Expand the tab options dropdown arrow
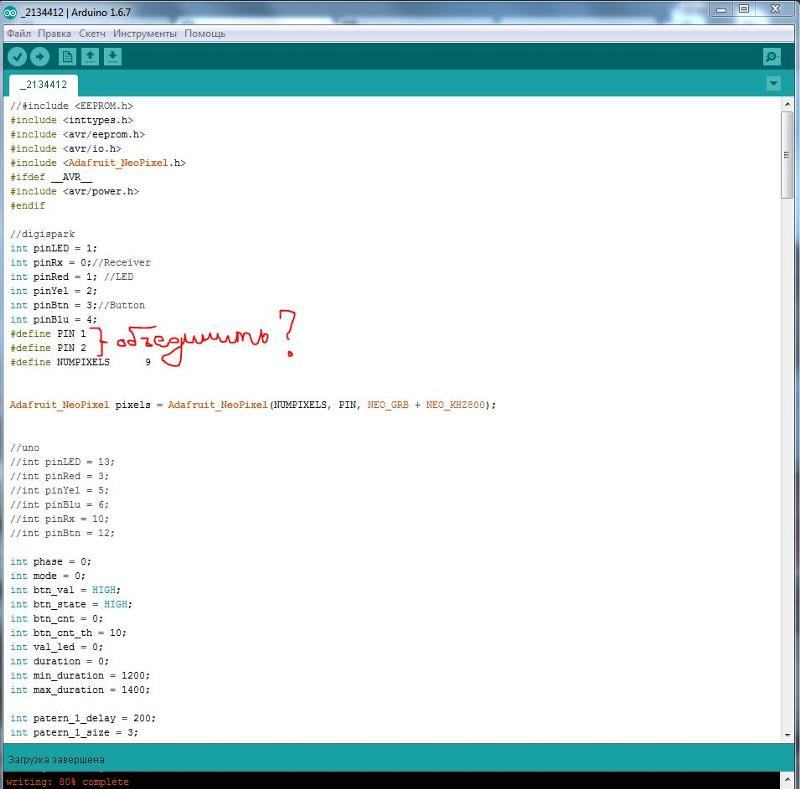The image size is (800, 789). click(x=772, y=84)
